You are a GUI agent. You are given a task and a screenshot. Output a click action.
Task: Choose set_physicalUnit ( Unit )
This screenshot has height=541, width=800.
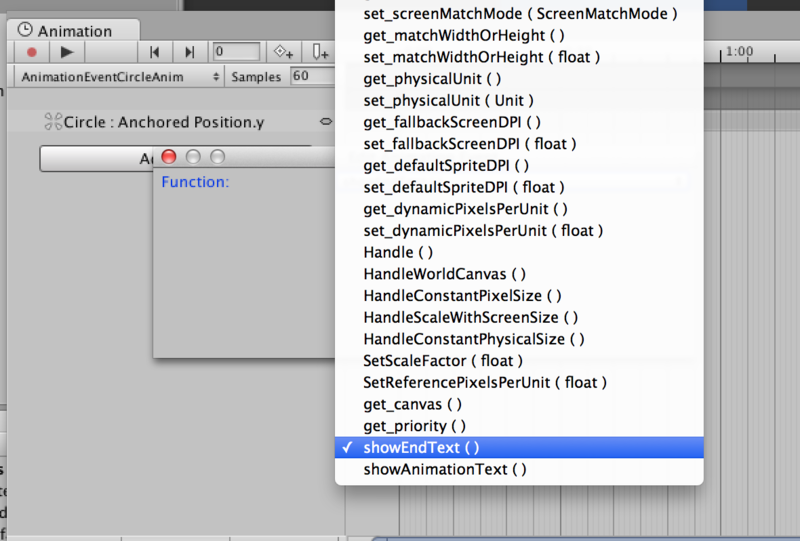[519, 101]
